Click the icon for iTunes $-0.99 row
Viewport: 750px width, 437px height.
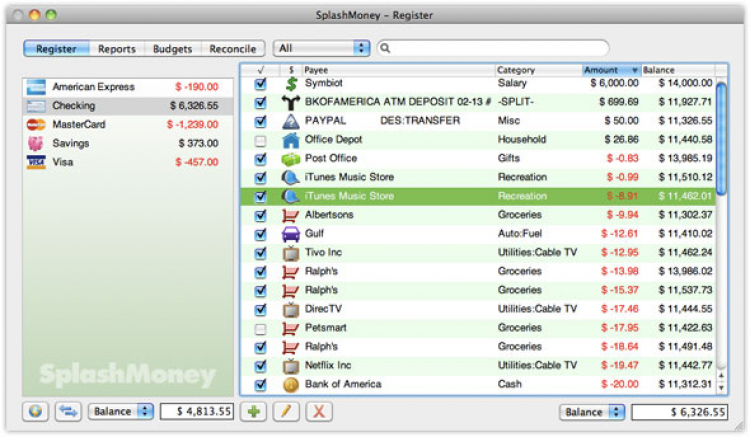coord(291,177)
